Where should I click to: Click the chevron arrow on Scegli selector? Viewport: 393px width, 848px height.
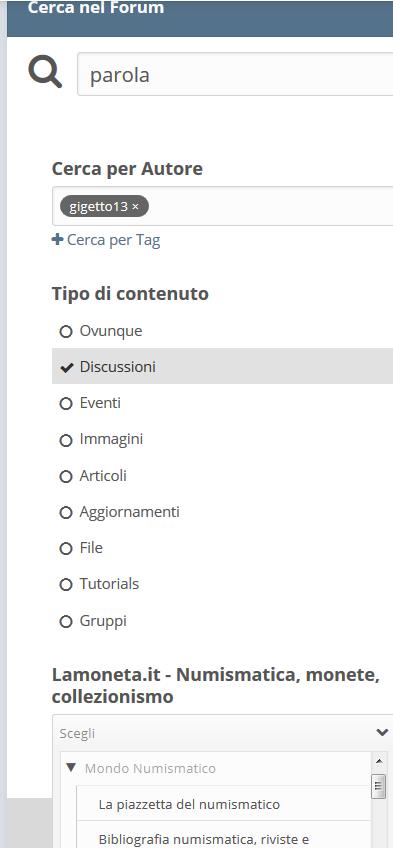382,733
